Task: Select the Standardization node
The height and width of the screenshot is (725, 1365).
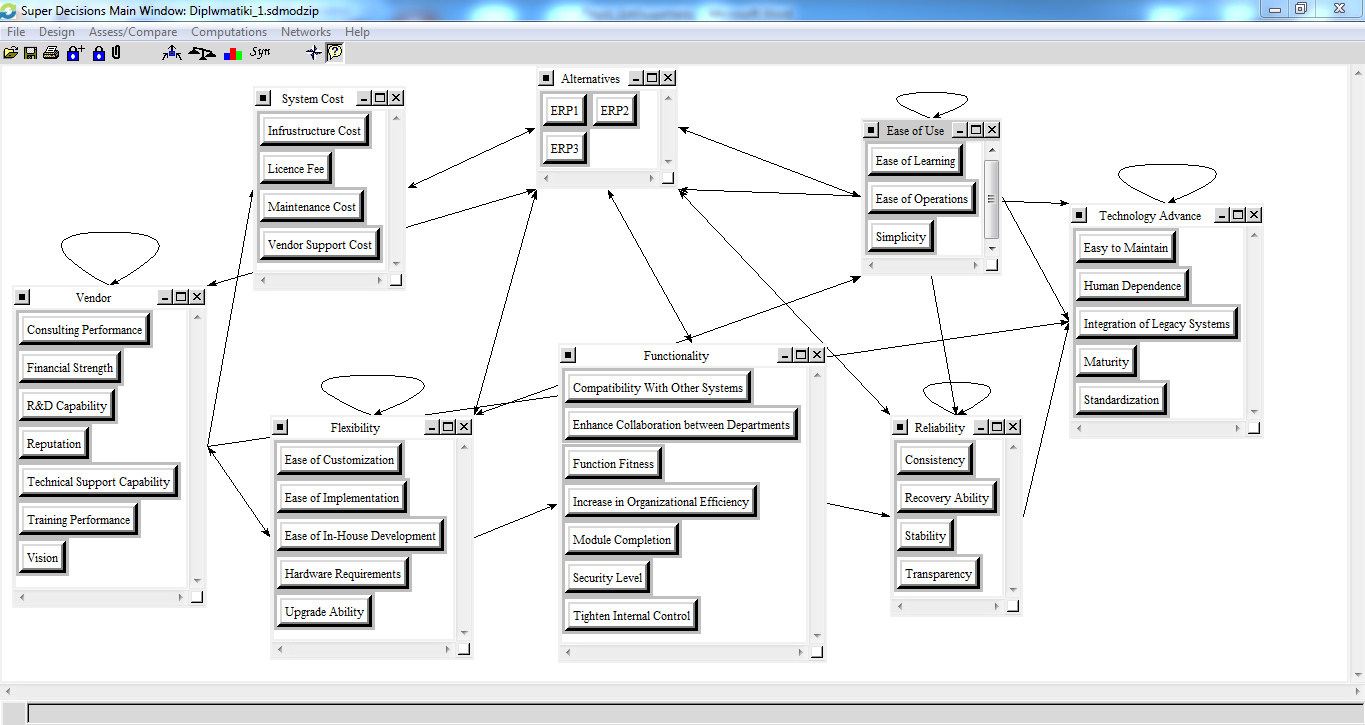Action: [x=1122, y=400]
